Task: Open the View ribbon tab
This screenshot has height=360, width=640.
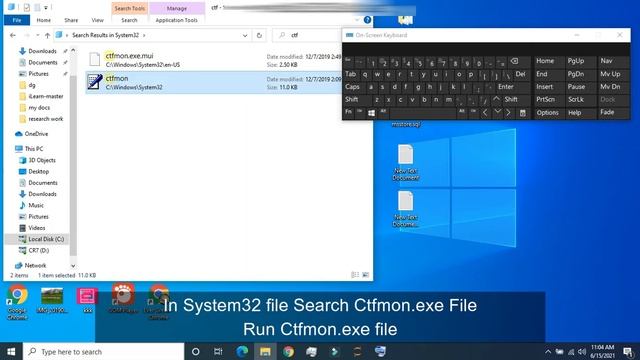Action: (98, 20)
